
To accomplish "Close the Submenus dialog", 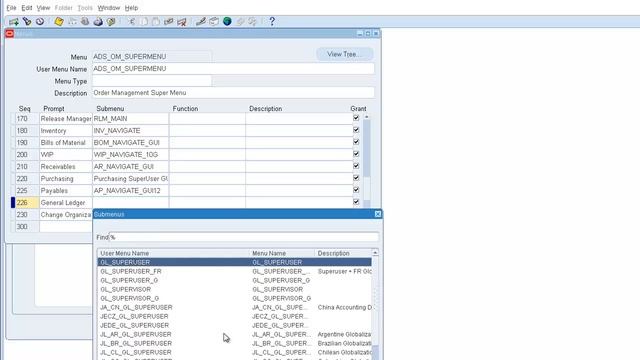I will (378, 214).
